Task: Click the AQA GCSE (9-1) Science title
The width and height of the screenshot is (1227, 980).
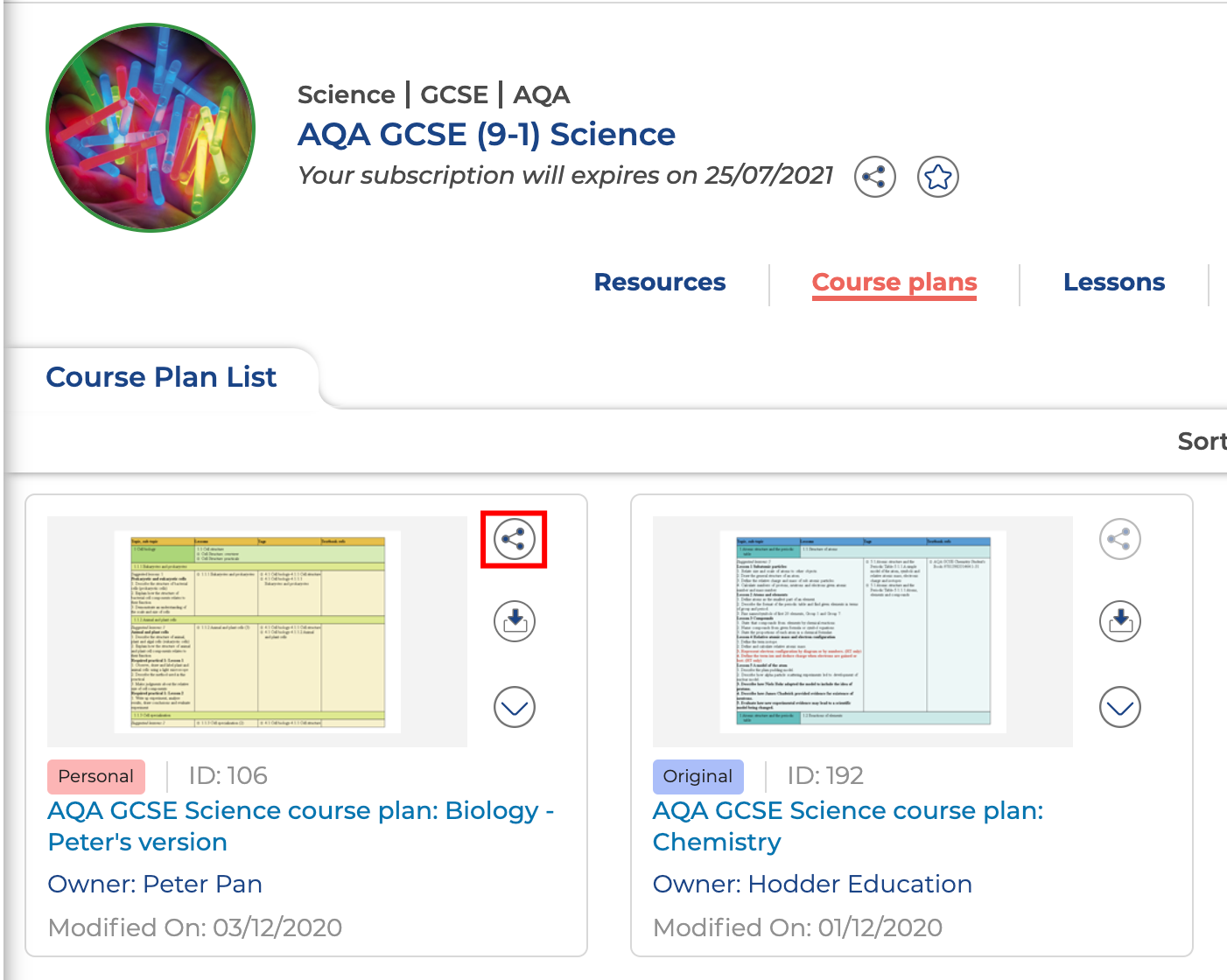Action: (x=486, y=135)
